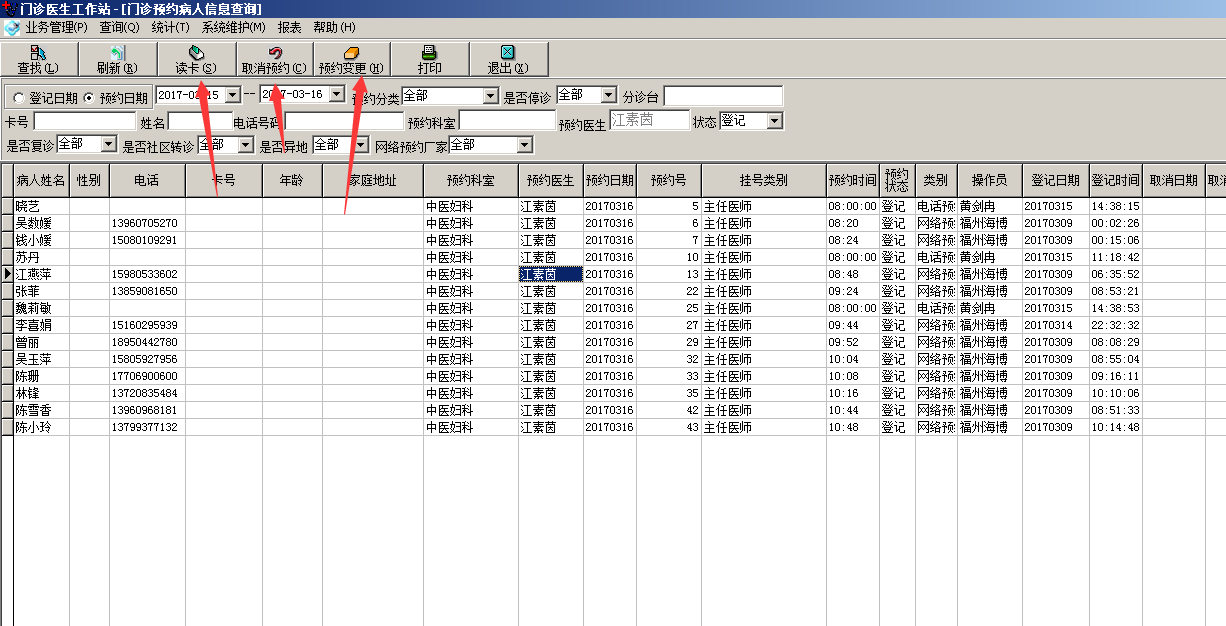Select patient row 魏莉敏
This screenshot has width=1226, height=626.
613,308
